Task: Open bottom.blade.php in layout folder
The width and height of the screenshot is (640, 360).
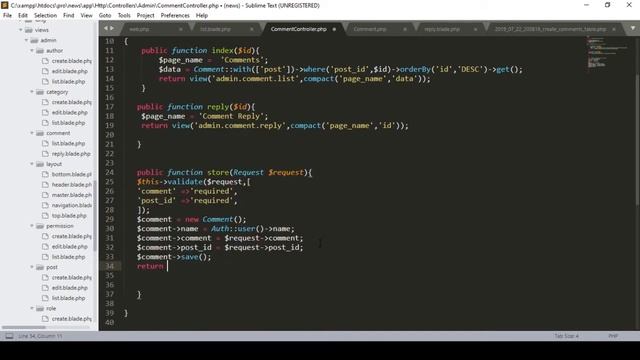Action: [x=71, y=174]
